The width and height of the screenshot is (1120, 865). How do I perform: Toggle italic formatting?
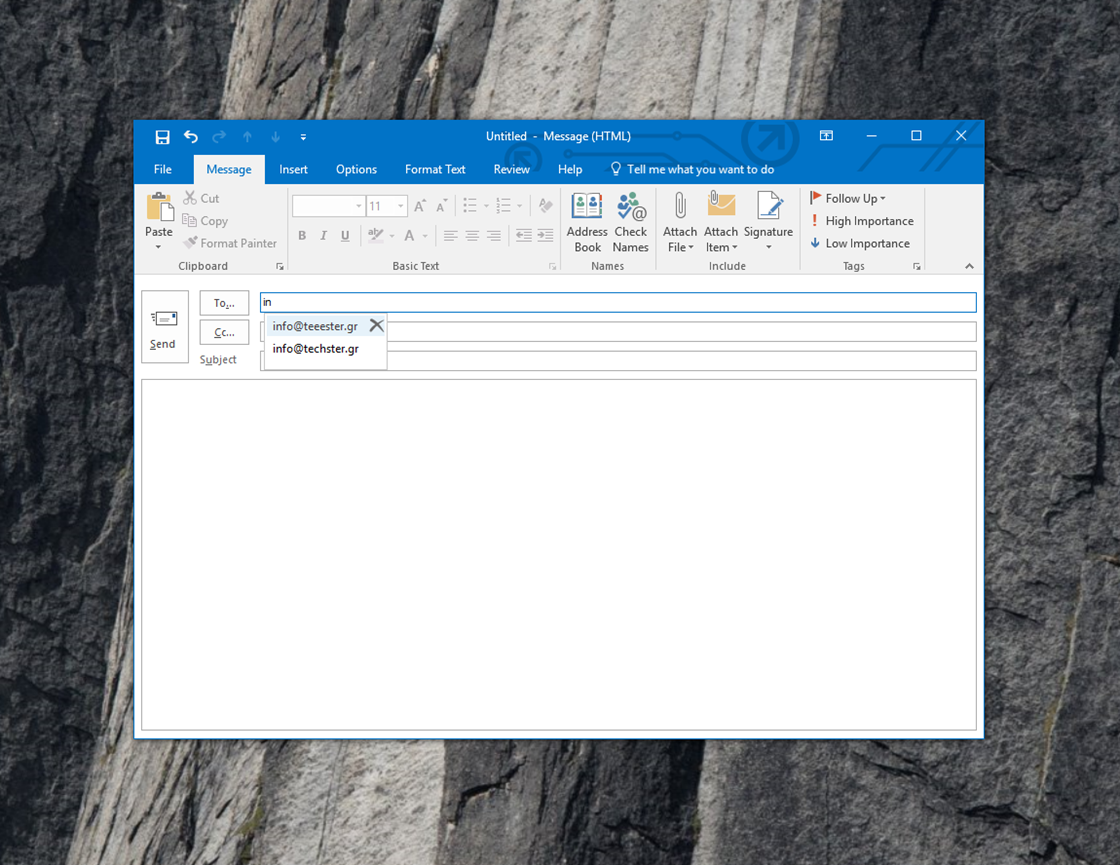click(x=323, y=235)
